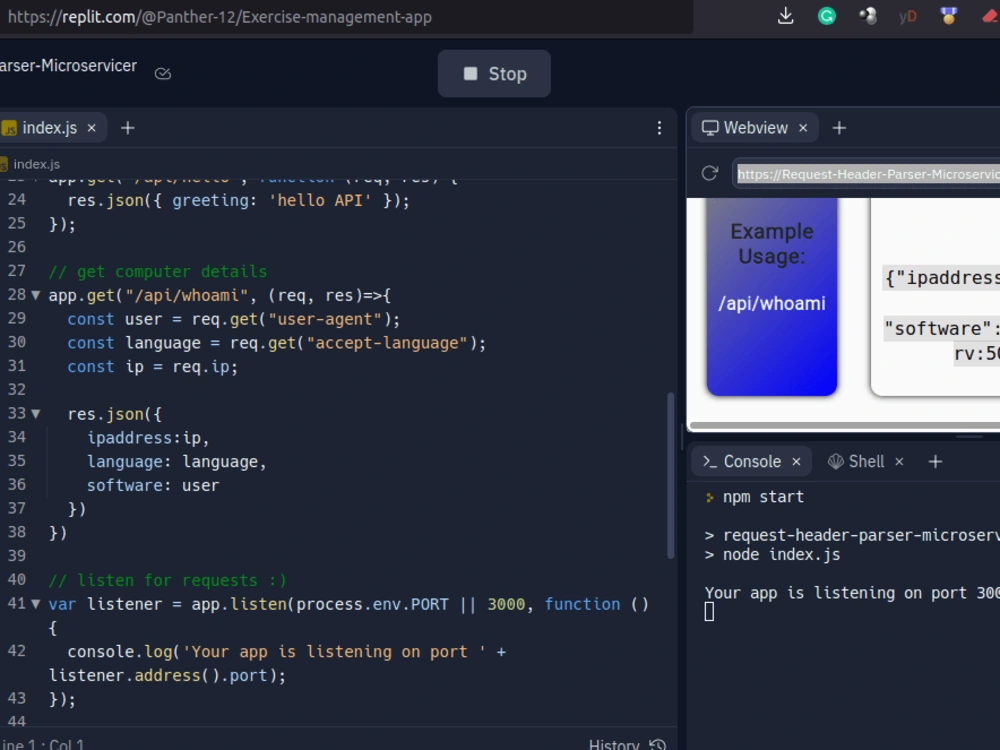Click 'node index.js' console line
Viewport: 1000px width, 750px height.
pos(781,555)
